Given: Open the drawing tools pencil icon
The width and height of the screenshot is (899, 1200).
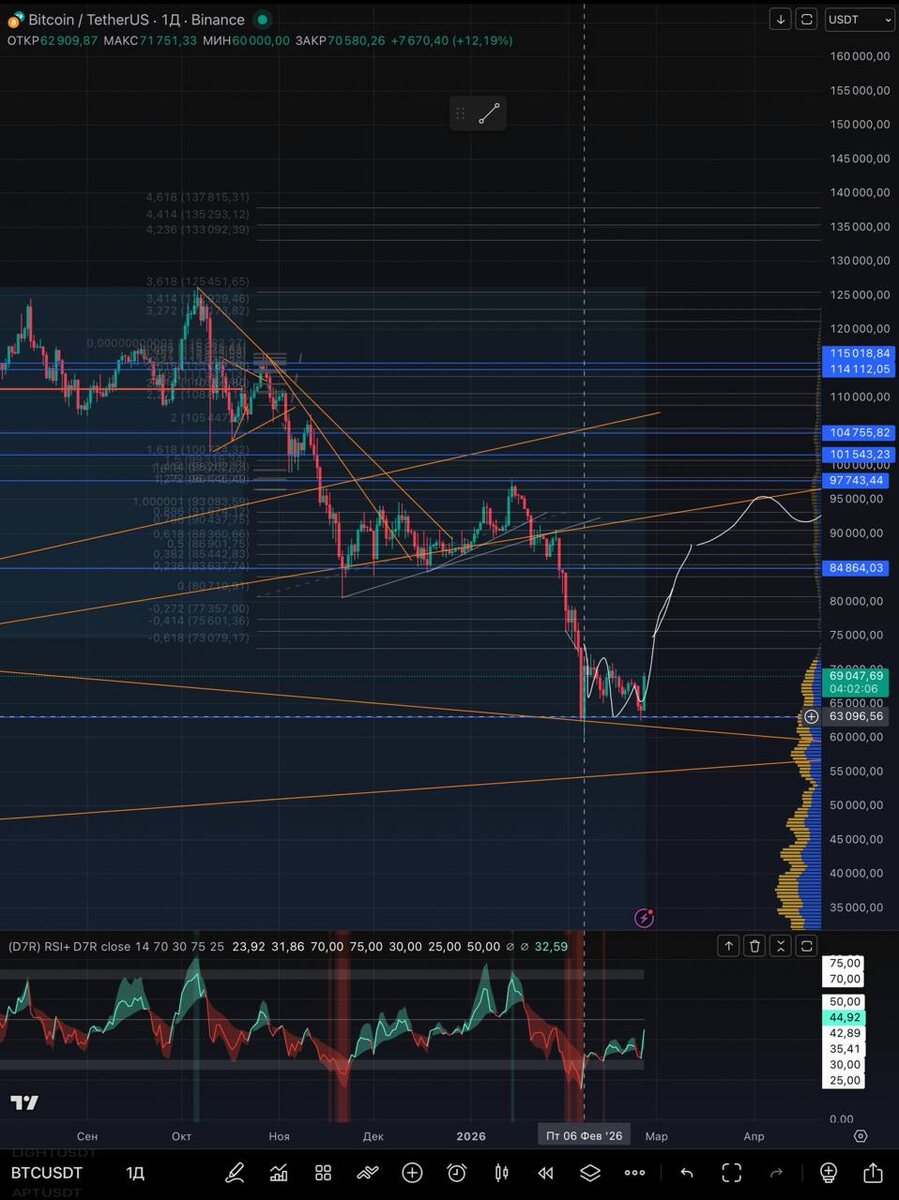Looking at the screenshot, I should pyautogui.click(x=235, y=1172).
